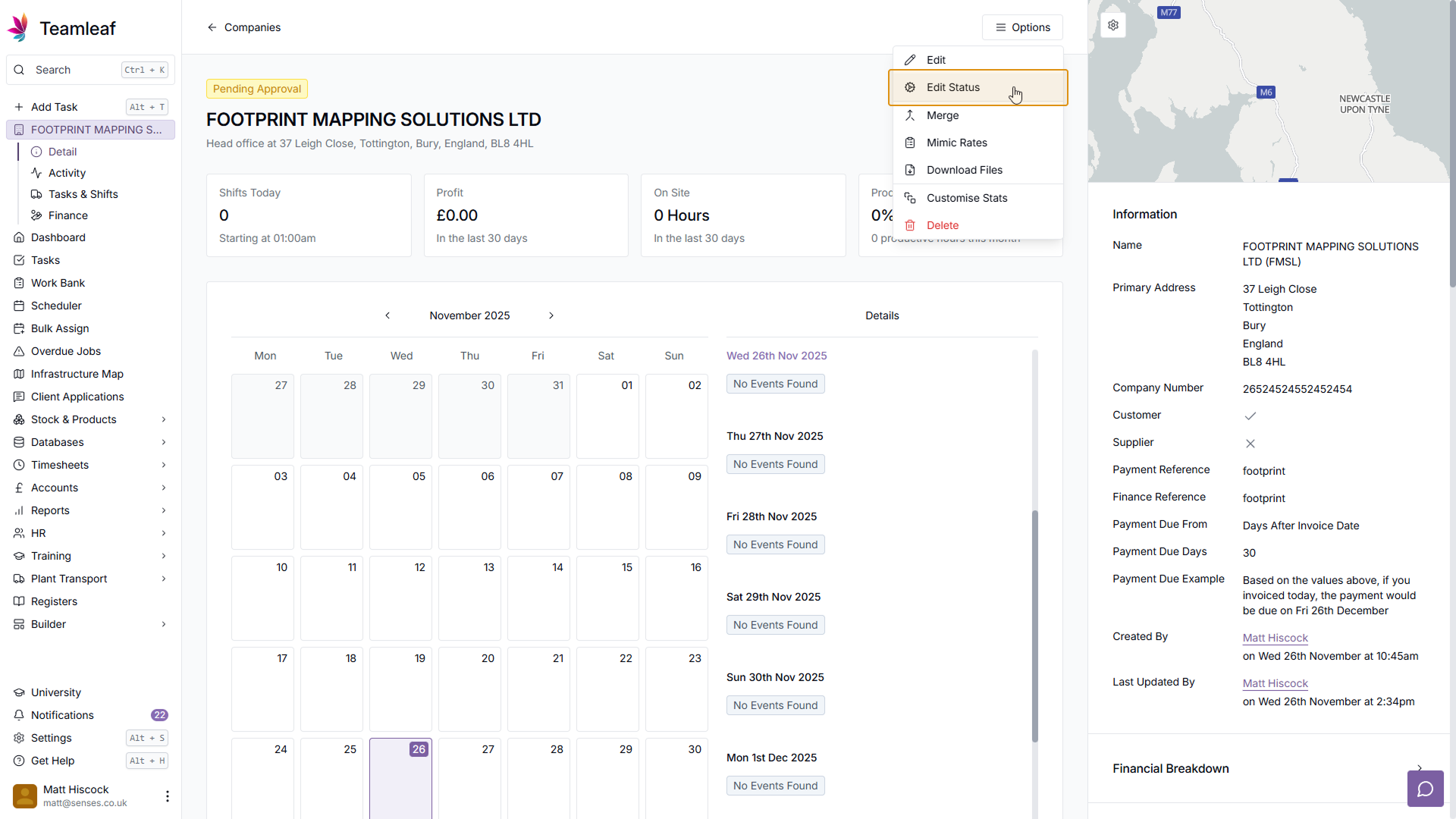Click the Notifications bell icon
The image size is (1456, 819).
coord(19,715)
